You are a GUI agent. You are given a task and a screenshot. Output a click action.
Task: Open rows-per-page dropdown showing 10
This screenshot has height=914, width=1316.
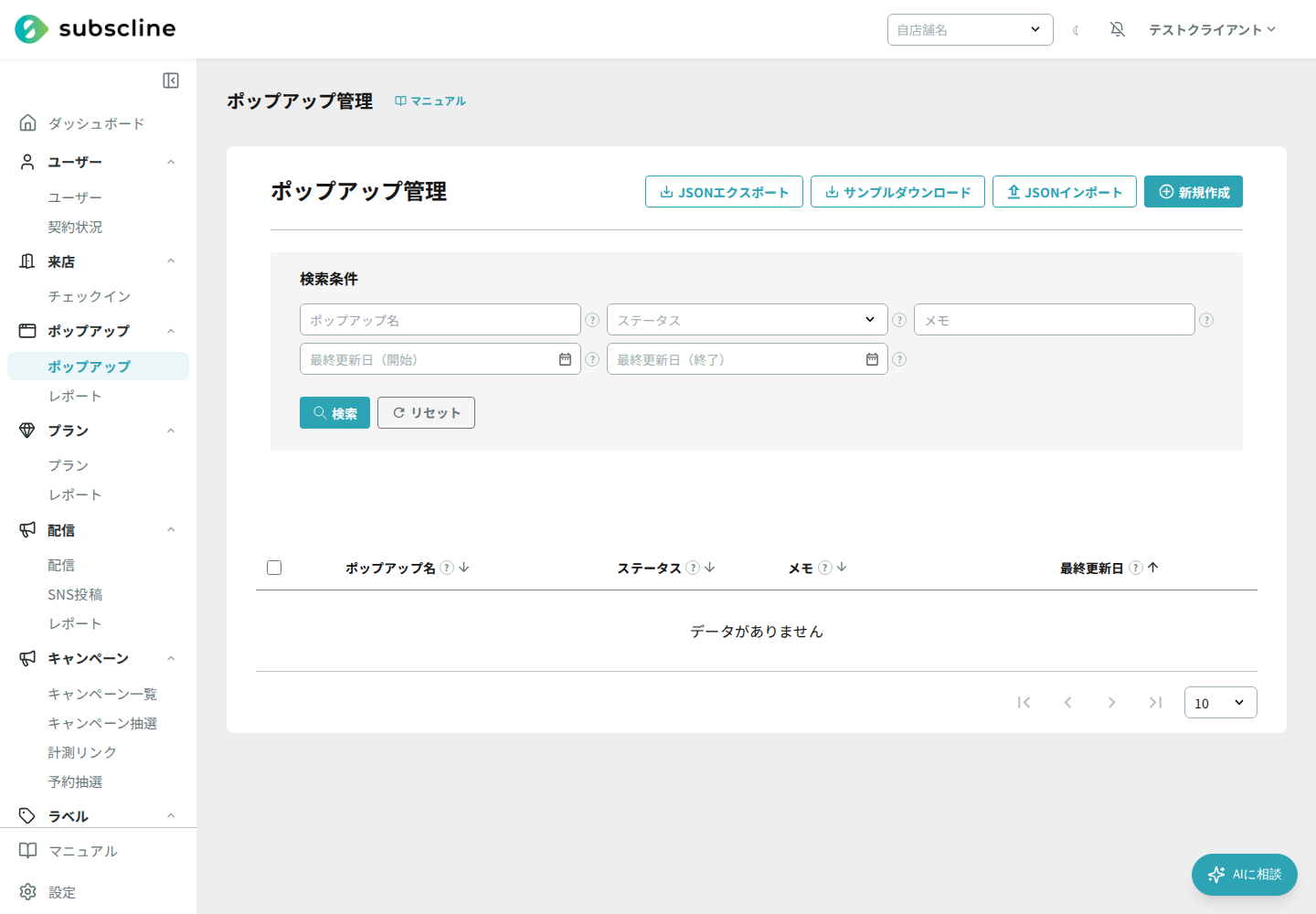1221,702
